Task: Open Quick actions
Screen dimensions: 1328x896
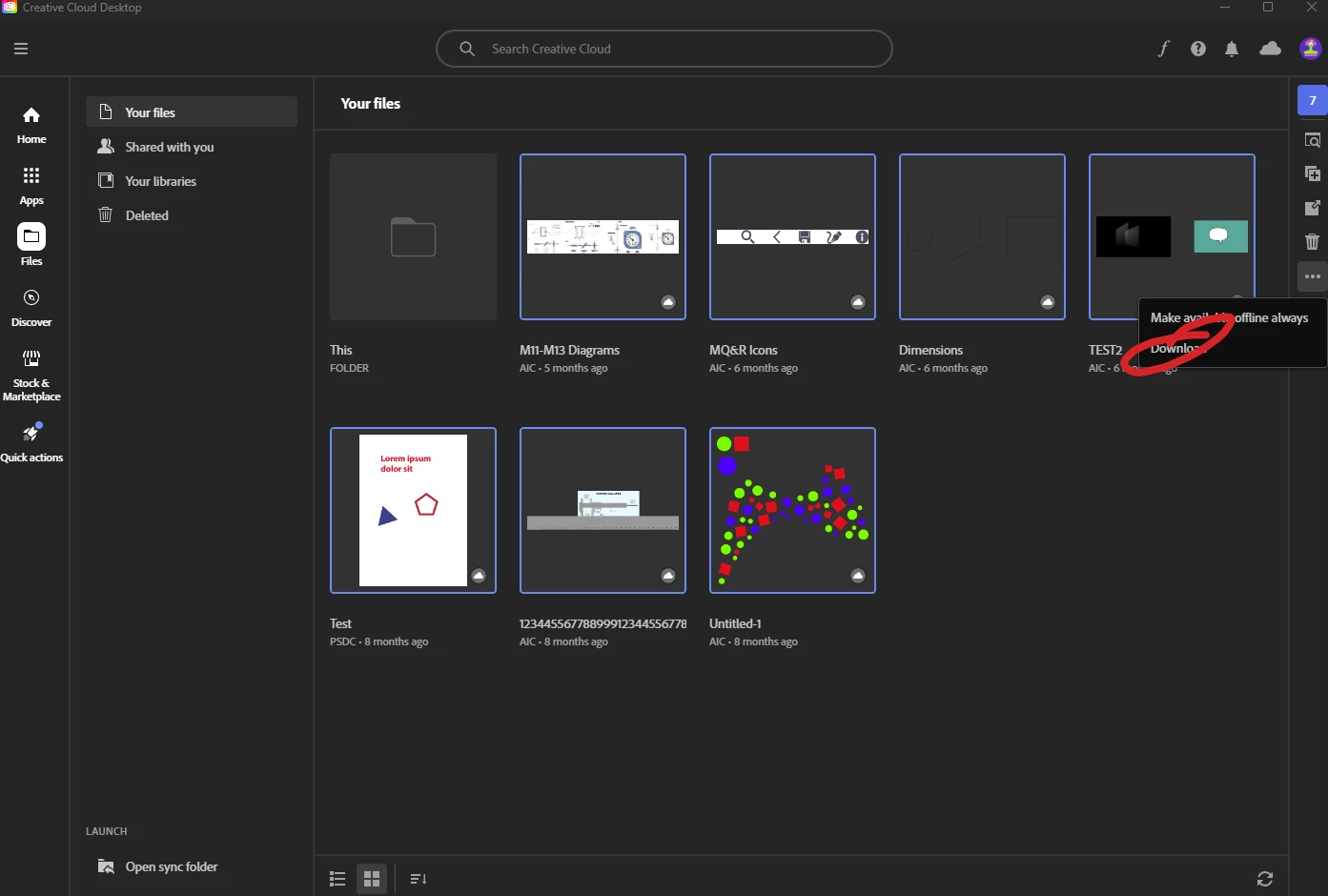Action: pyautogui.click(x=31, y=443)
